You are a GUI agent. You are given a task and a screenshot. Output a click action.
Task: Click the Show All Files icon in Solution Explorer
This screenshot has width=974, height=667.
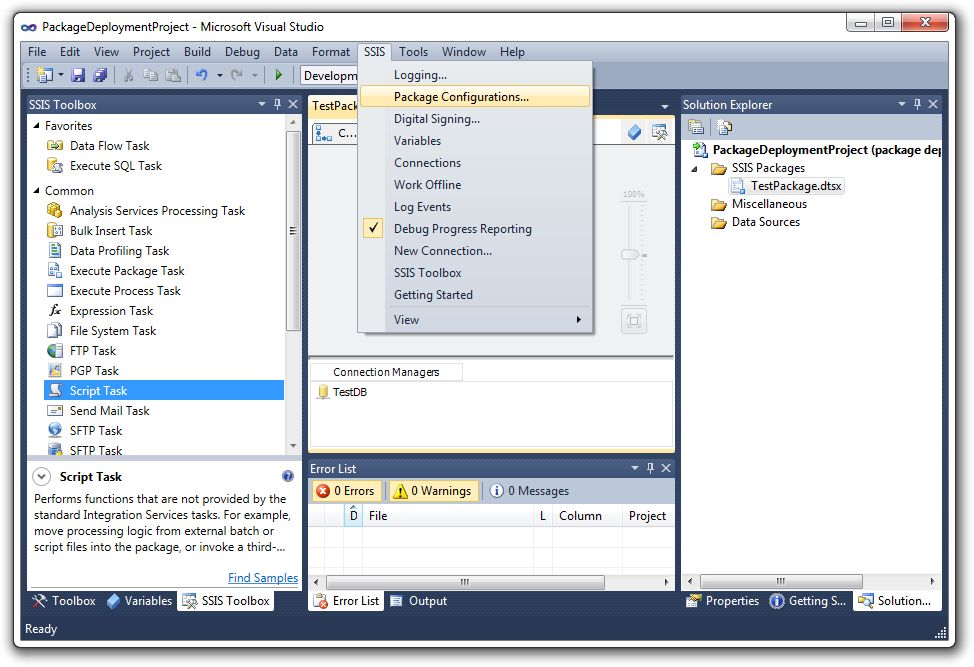[724, 127]
